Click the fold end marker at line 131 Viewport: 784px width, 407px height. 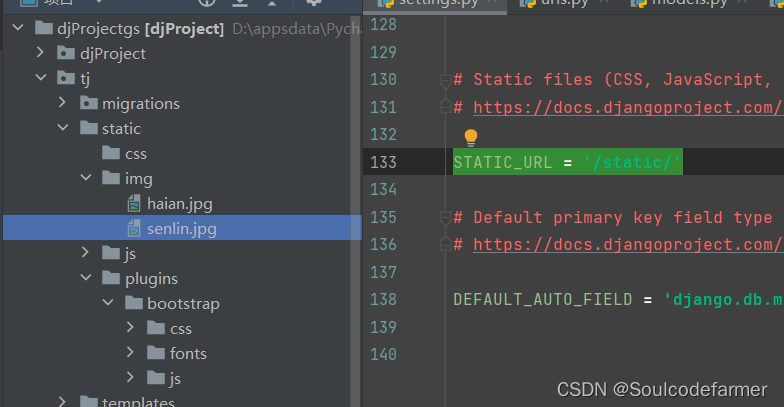click(445, 106)
